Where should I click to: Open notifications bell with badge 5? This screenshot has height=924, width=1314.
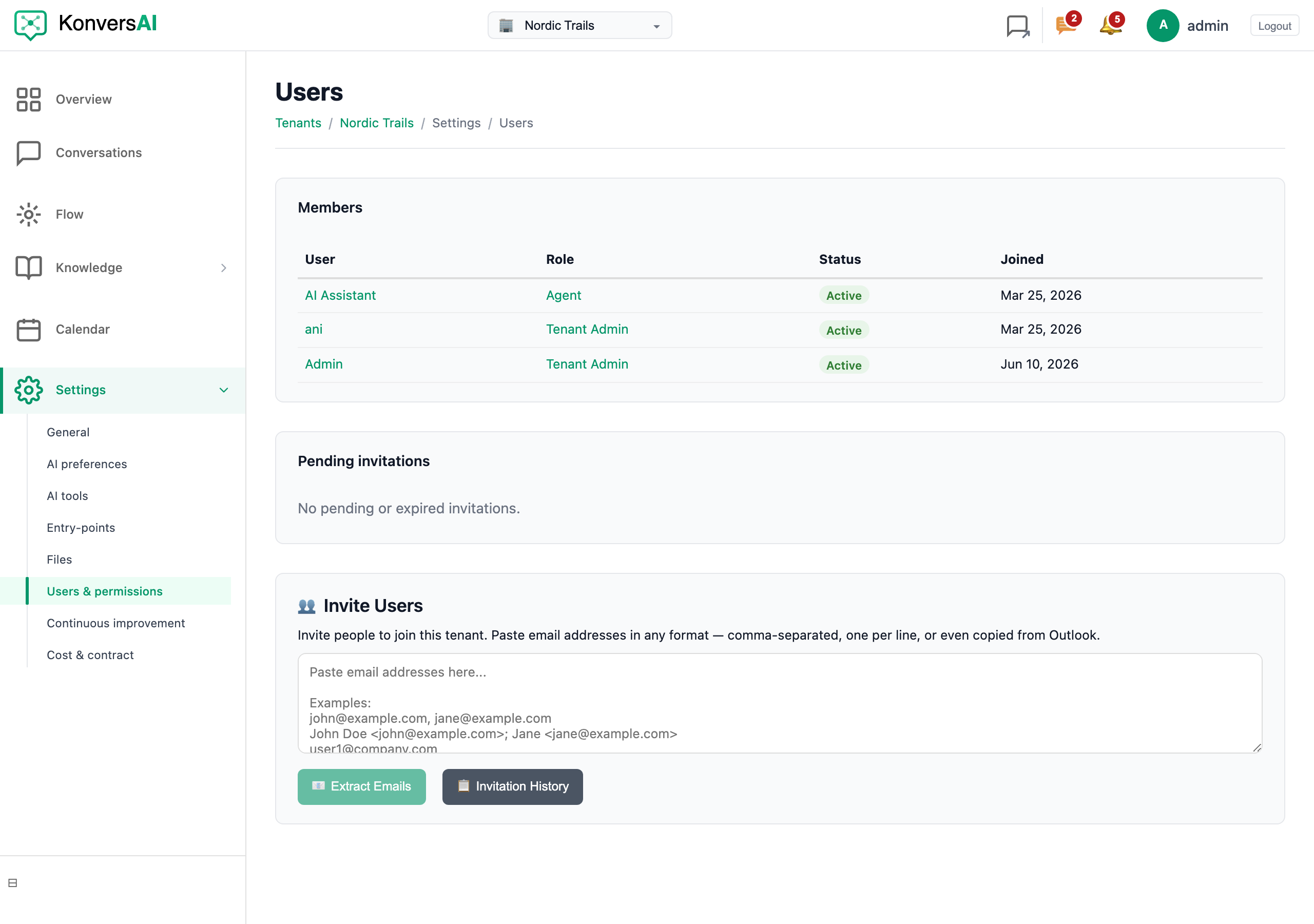1111,25
